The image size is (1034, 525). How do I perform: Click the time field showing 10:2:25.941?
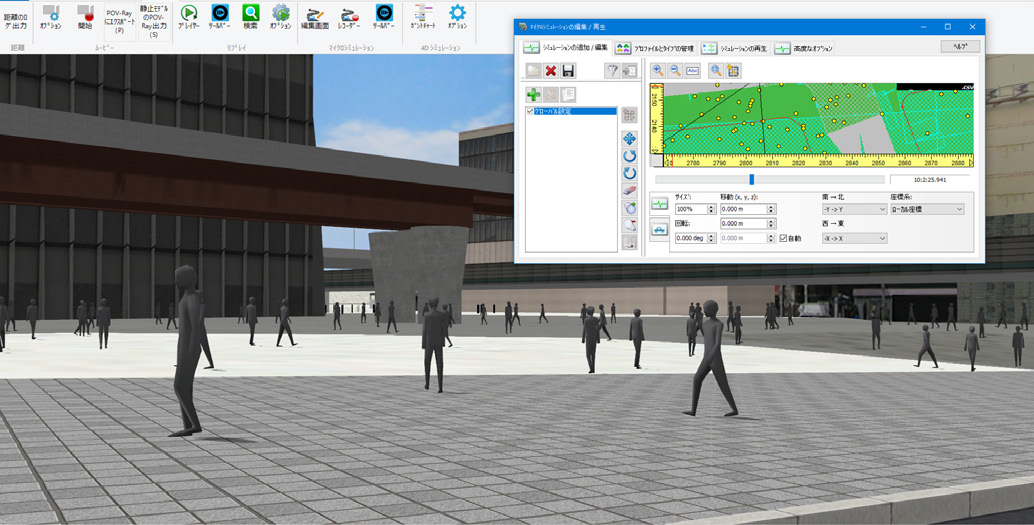coord(930,179)
